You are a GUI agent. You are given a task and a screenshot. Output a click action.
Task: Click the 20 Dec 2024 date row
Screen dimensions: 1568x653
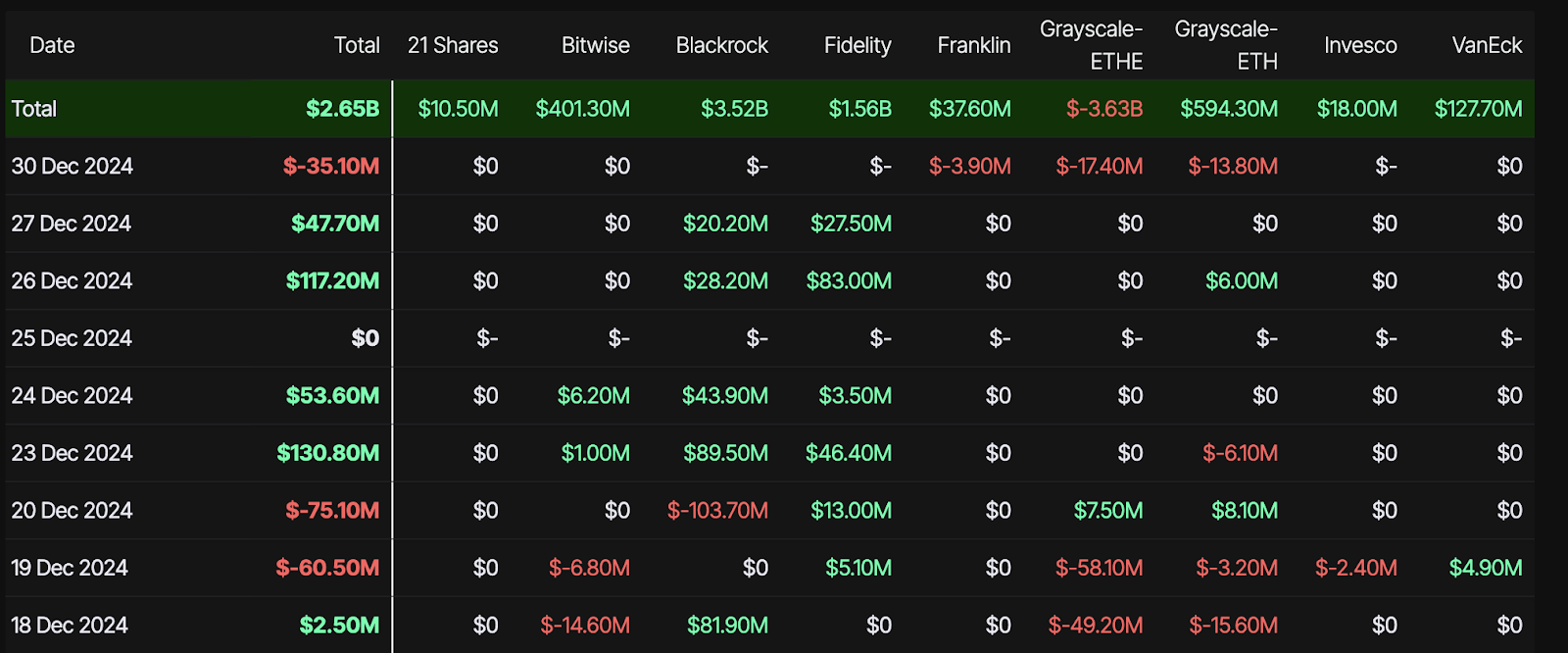pyautogui.click(x=769, y=510)
